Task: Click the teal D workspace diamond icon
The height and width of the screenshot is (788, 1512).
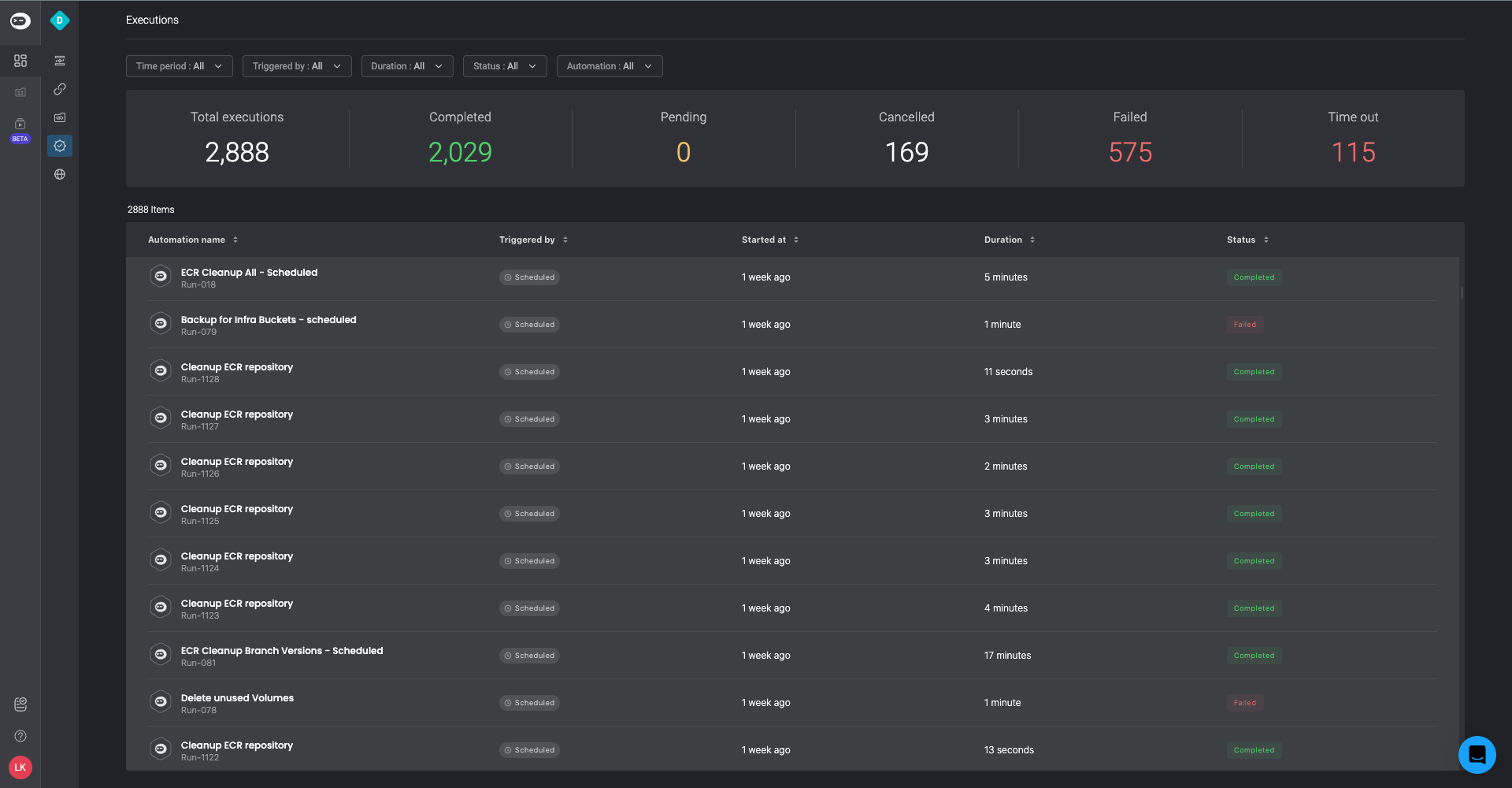Action: pos(60,20)
